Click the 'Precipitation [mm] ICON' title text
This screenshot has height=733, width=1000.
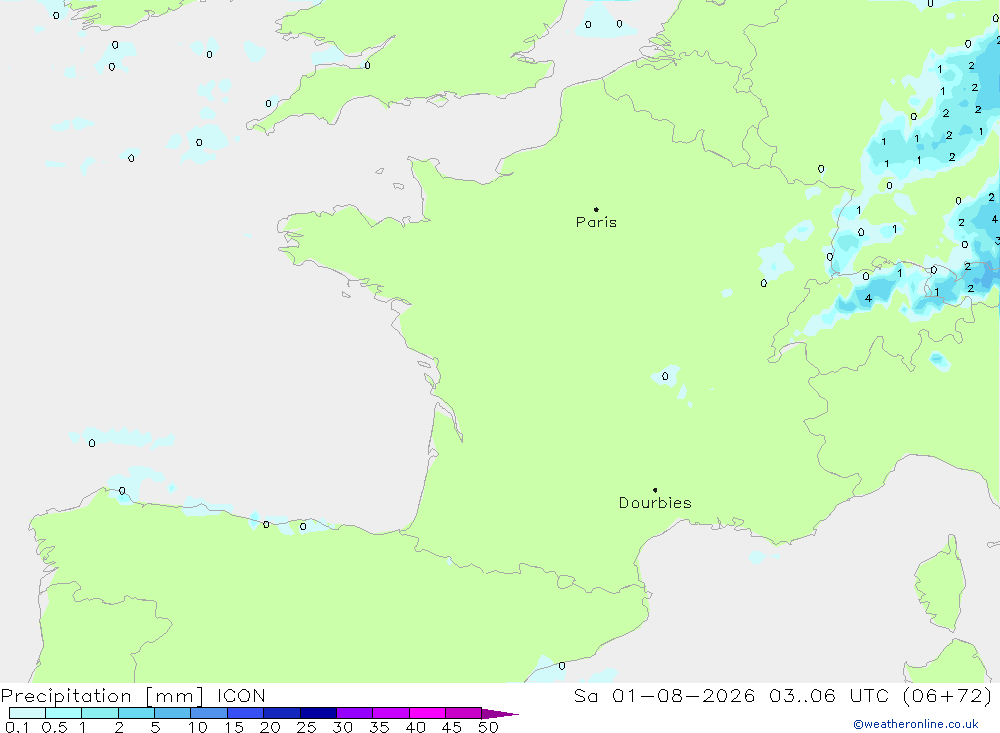[133, 696]
